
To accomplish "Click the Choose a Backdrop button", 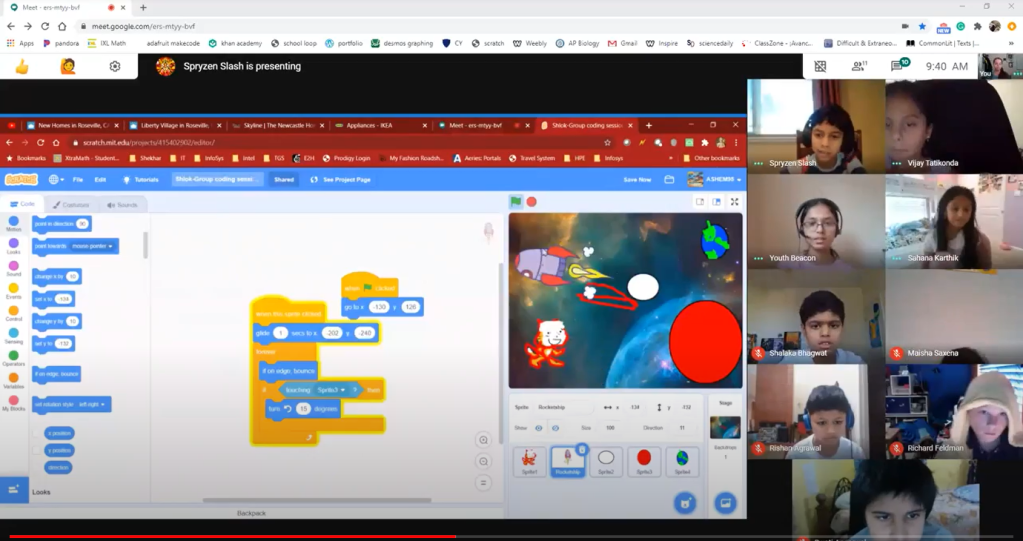I will 725,502.
